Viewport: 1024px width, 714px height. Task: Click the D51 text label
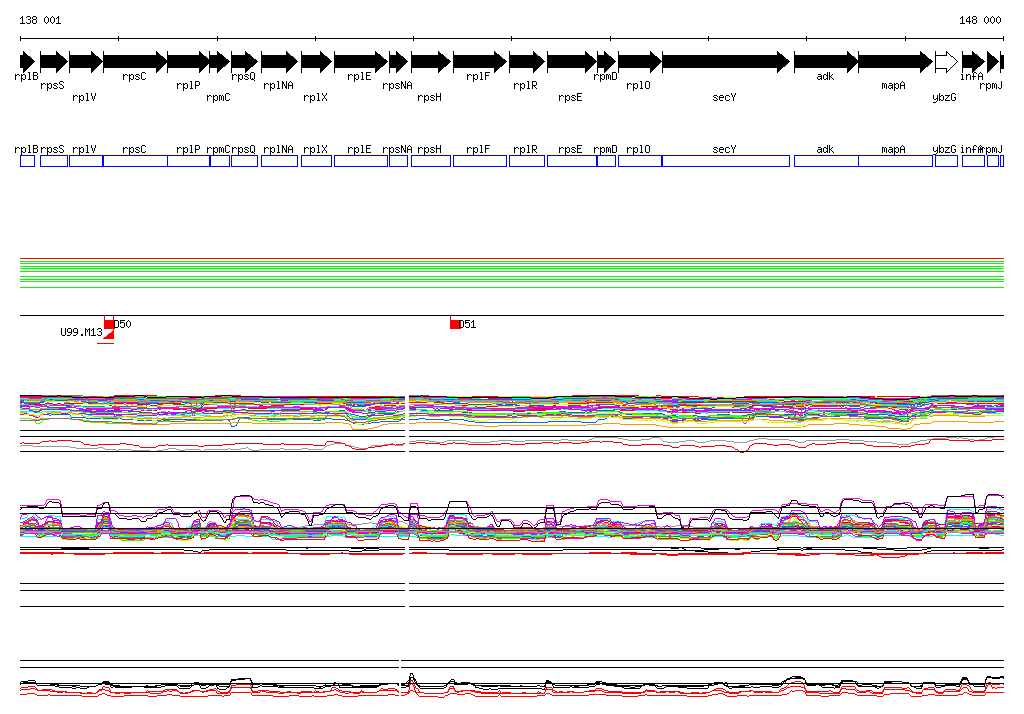tap(468, 324)
